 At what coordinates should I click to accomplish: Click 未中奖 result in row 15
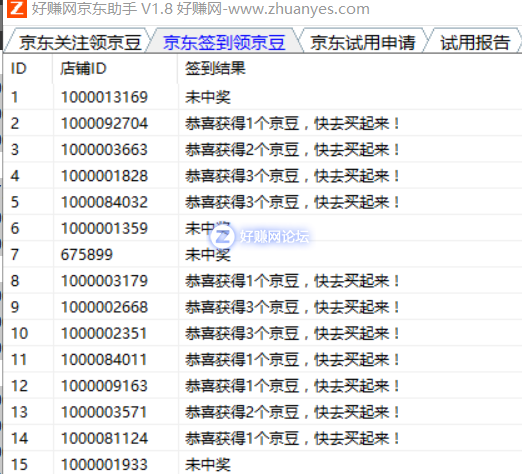click(x=208, y=465)
